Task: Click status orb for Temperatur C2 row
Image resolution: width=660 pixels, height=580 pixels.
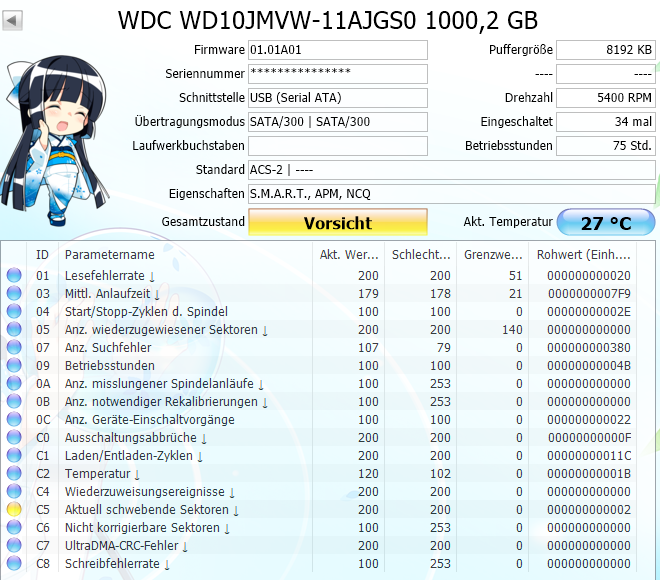Action: pyautogui.click(x=14, y=474)
